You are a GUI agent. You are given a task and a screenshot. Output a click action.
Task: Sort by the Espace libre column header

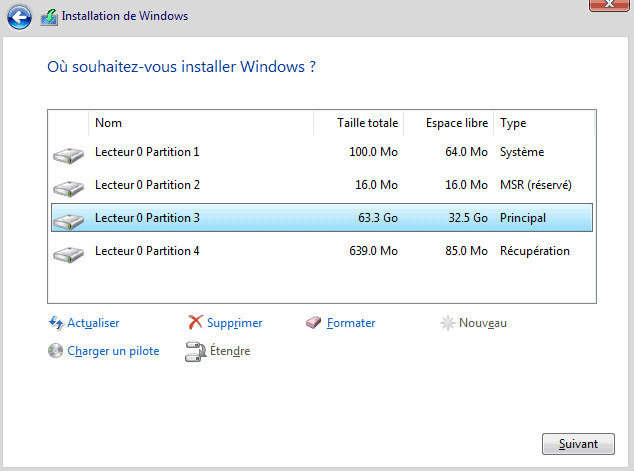pos(448,123)
